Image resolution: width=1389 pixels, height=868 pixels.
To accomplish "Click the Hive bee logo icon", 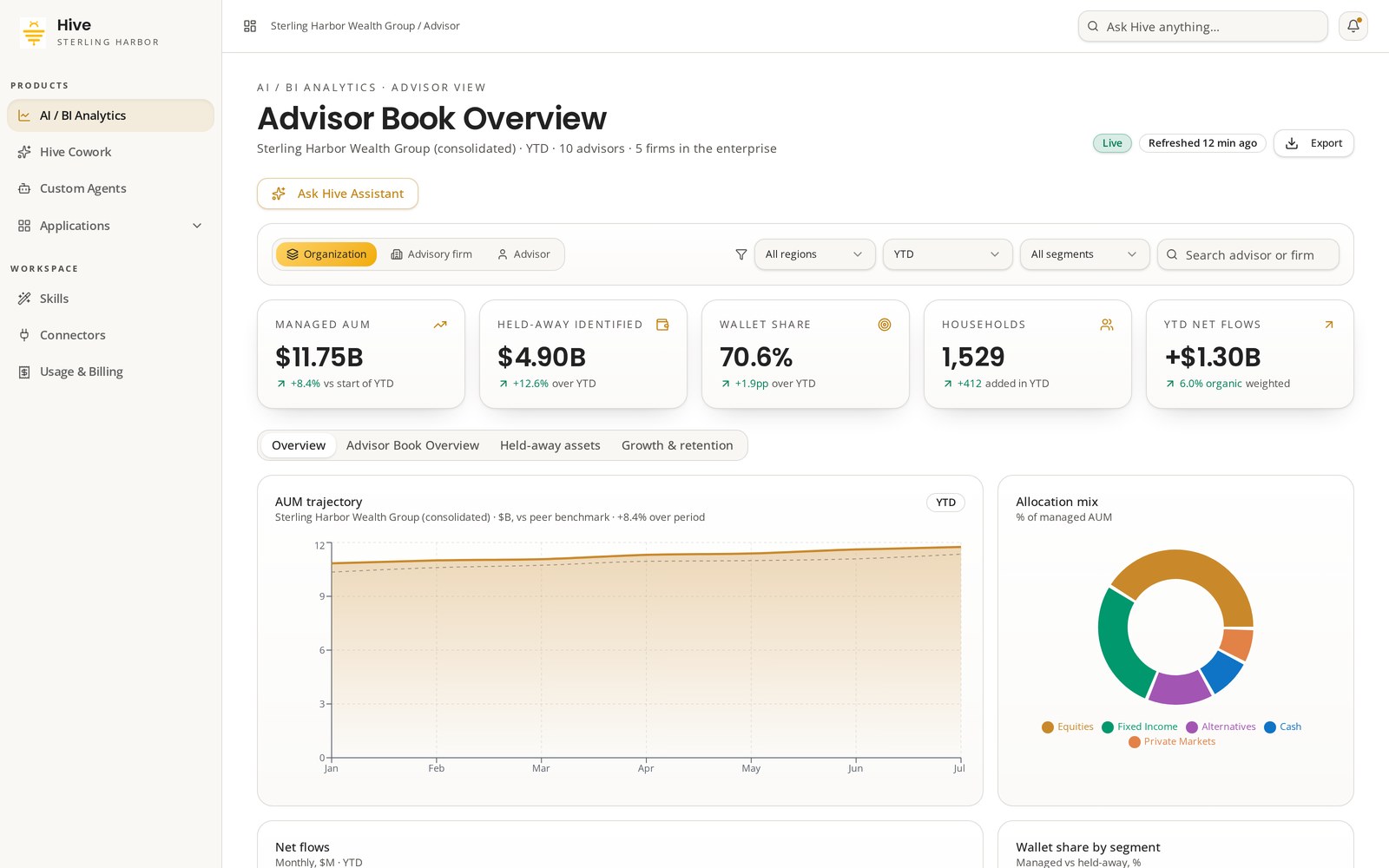I will pos(34,33).
